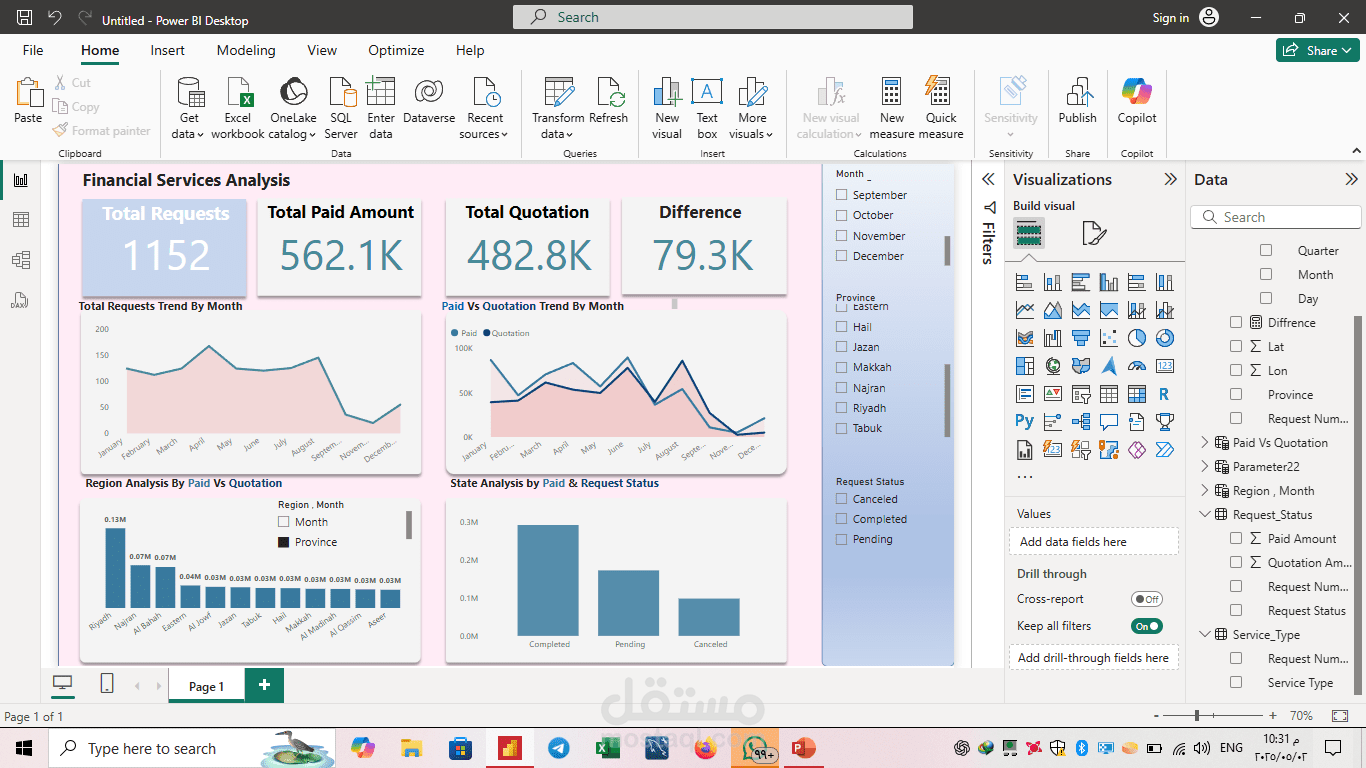Choose the Python visual icon
The width and height of the screenshot is (1366, 768).
[x=1024, y=422]
